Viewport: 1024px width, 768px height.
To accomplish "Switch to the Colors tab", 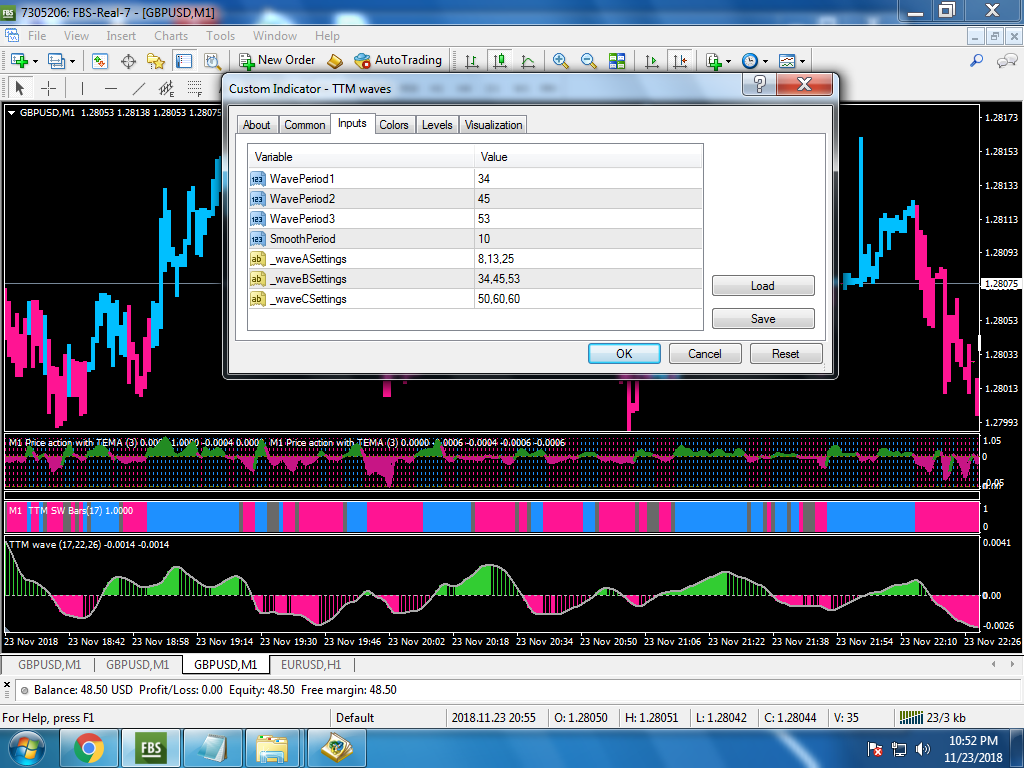I will click(394, 125).
